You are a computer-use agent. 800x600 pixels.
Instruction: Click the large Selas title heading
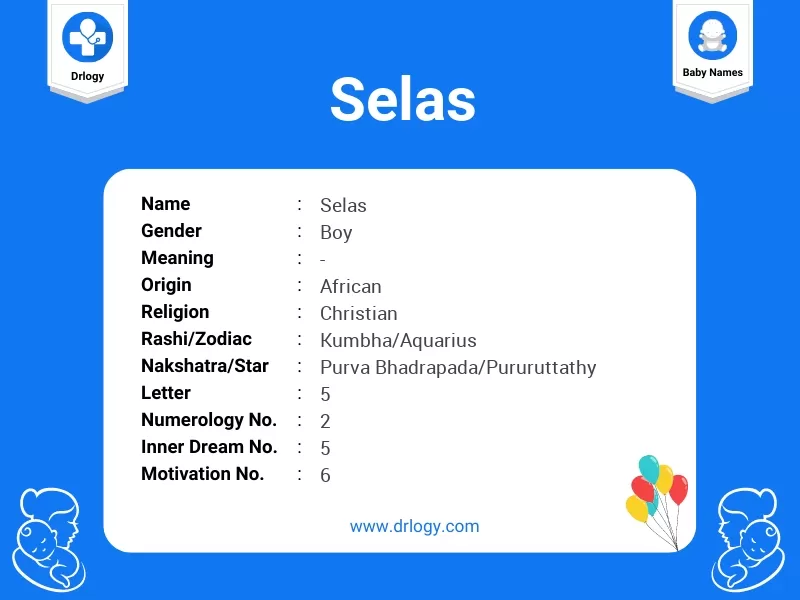(402, 99)
